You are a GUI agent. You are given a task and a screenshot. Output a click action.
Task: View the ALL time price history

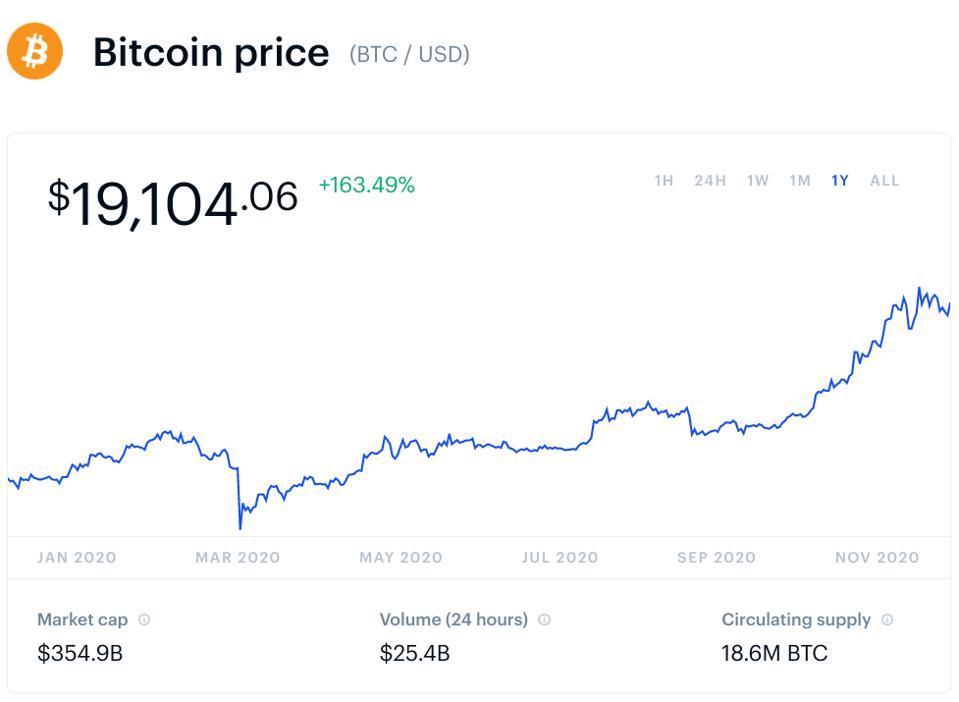coord(885,181)
